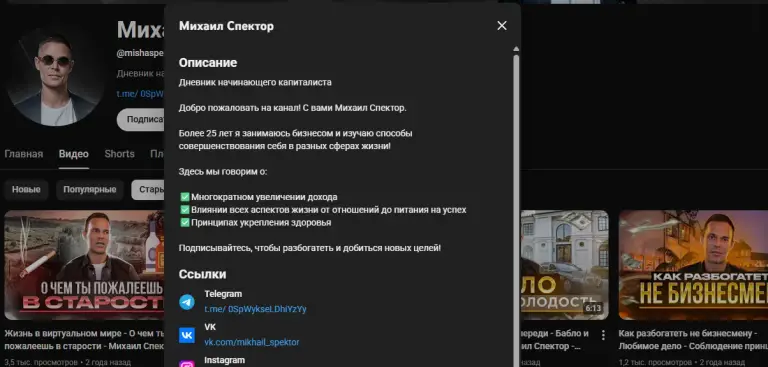Open video thumbnail 'О чем ты пожалеешь в старости'
The image size is (768, 367).
click(84, 265)
